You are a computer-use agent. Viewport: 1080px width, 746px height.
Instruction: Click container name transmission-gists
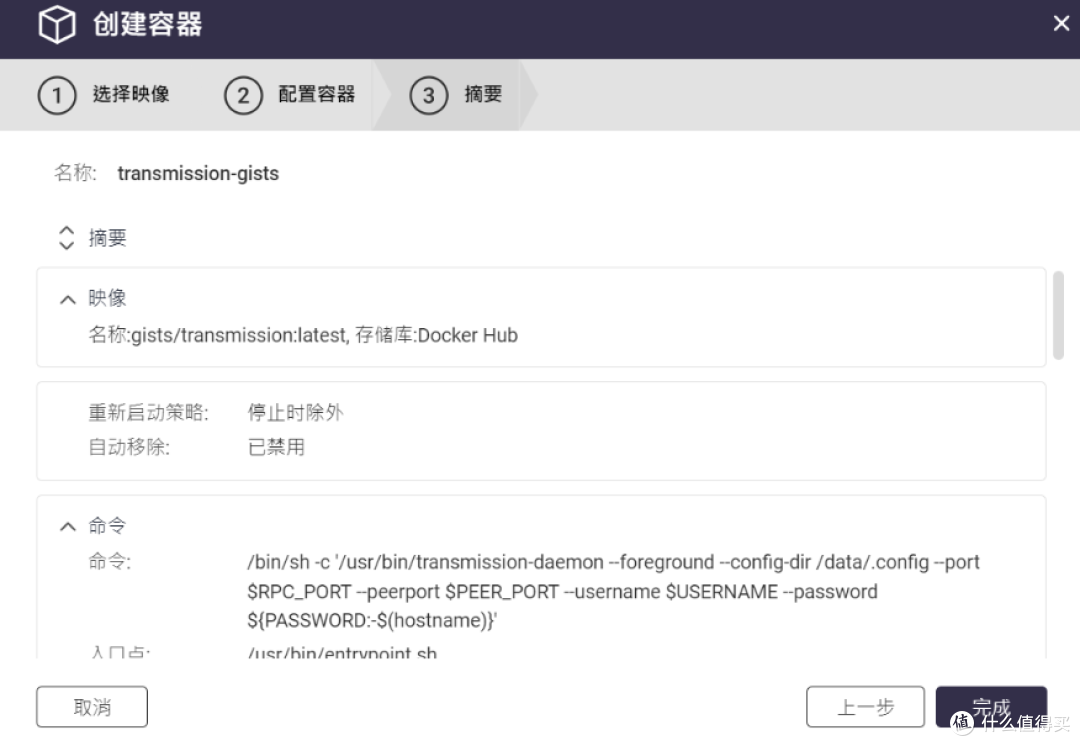point(198,174)
